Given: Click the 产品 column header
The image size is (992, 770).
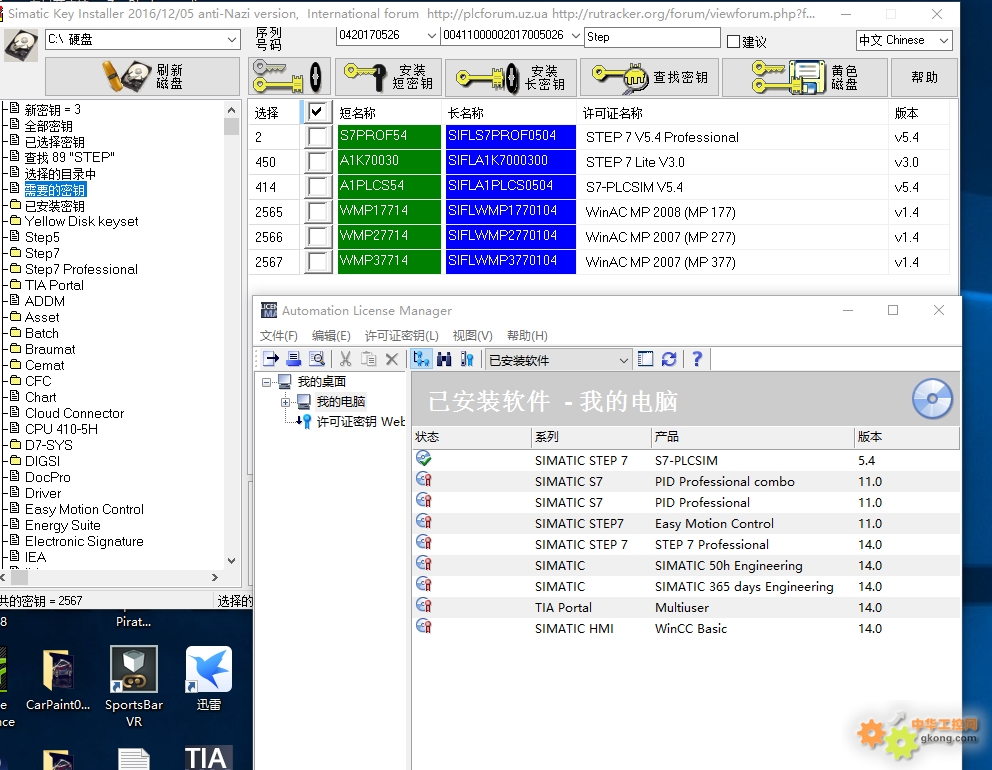Looking at the screenshot, I should 752,437.
